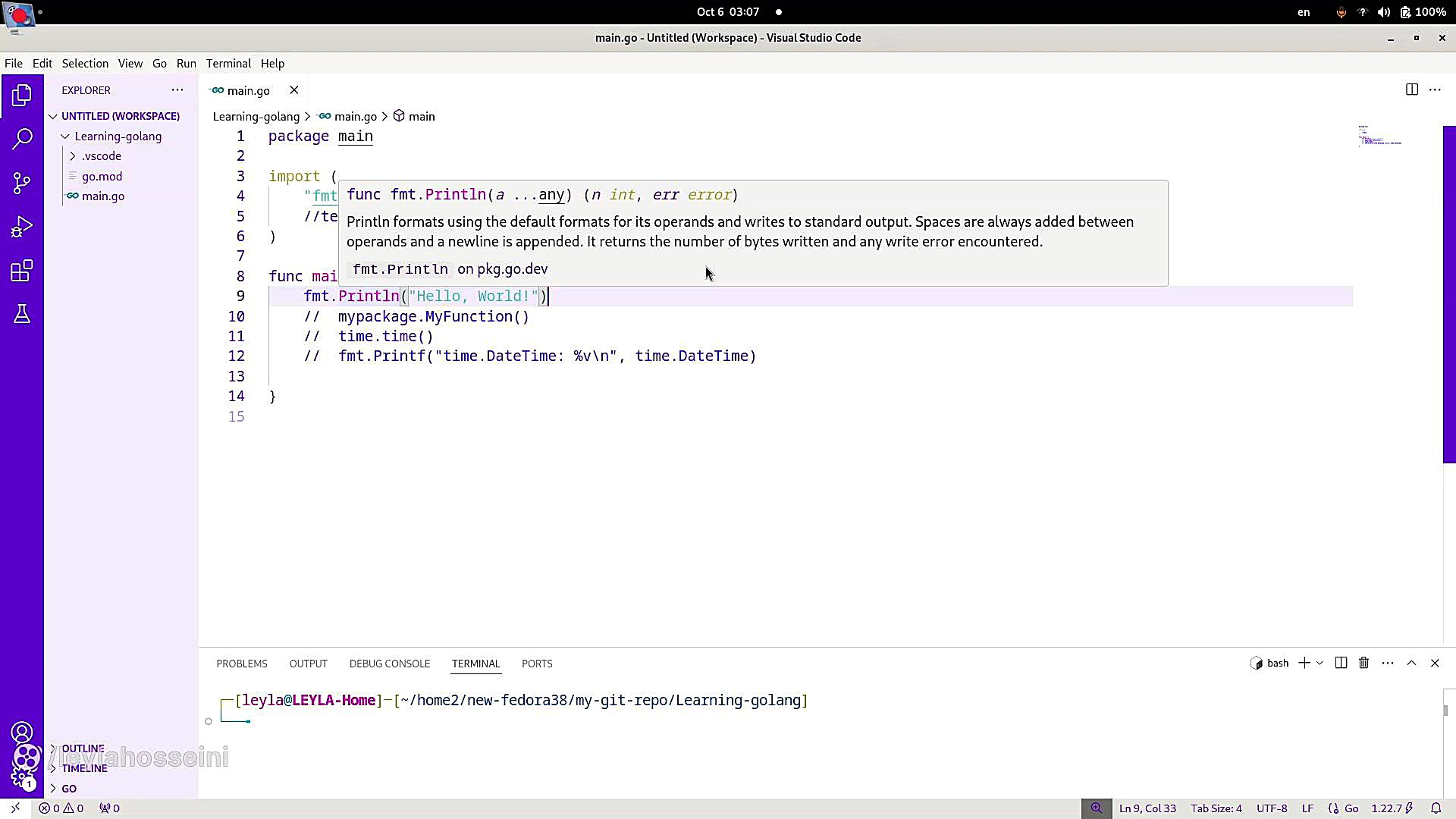Open the Selection menu
Viewport: 1456px width, 819px height.
tap(85, 64)
